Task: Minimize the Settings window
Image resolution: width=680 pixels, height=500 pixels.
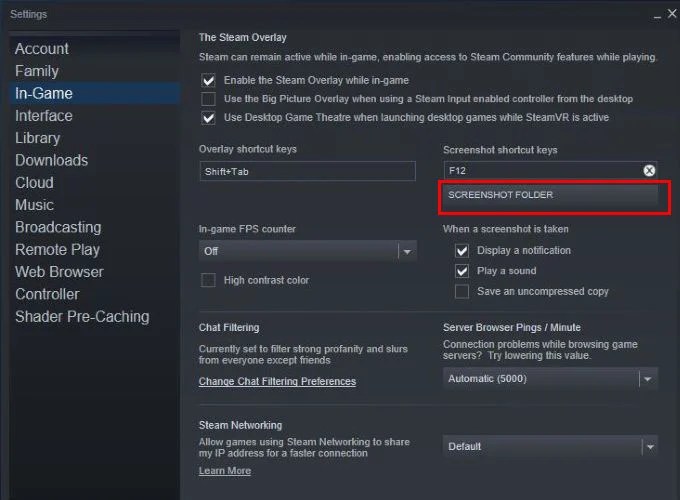Action: [657, 15]
